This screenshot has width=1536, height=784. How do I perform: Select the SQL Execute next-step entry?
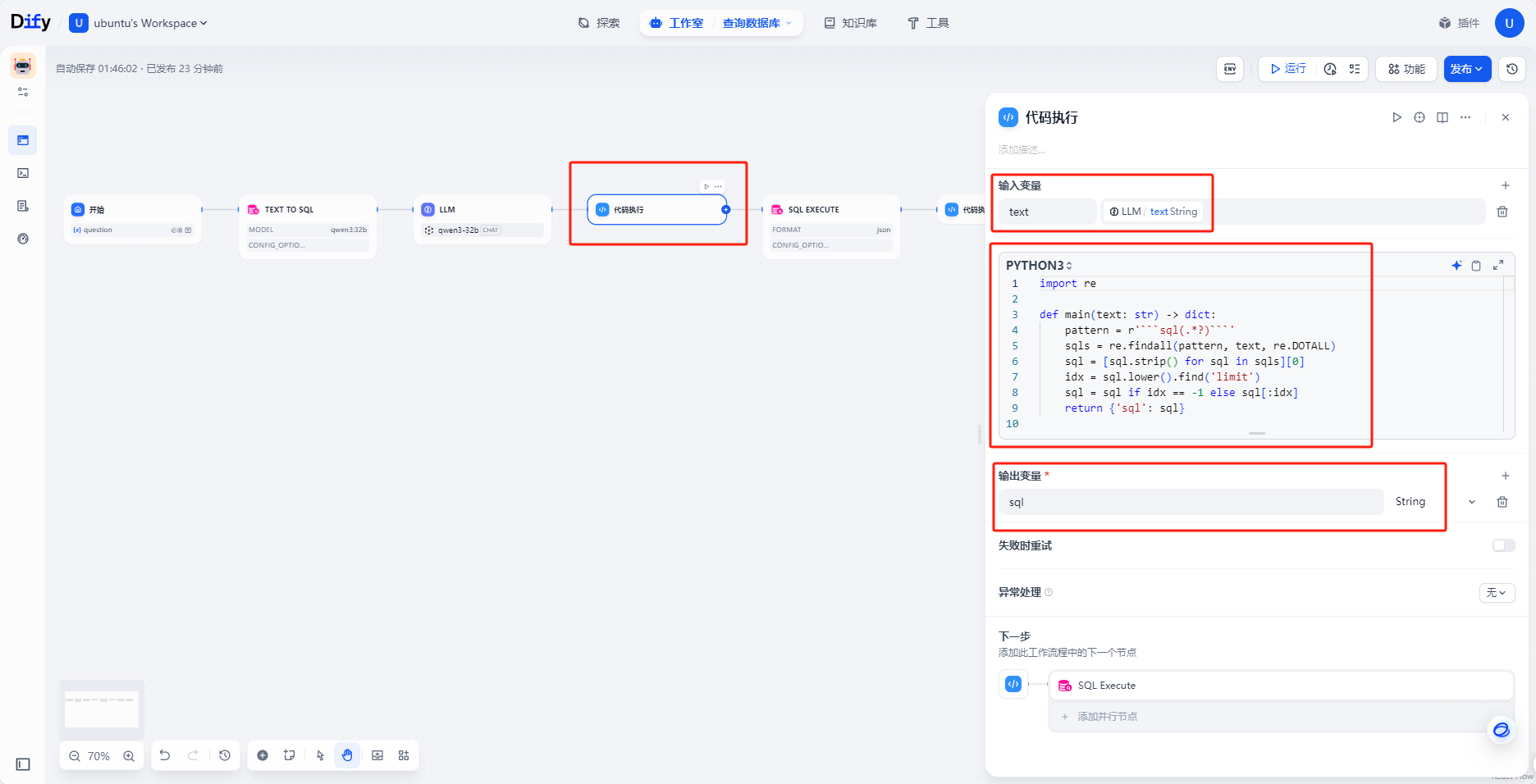coord(1281,686)
